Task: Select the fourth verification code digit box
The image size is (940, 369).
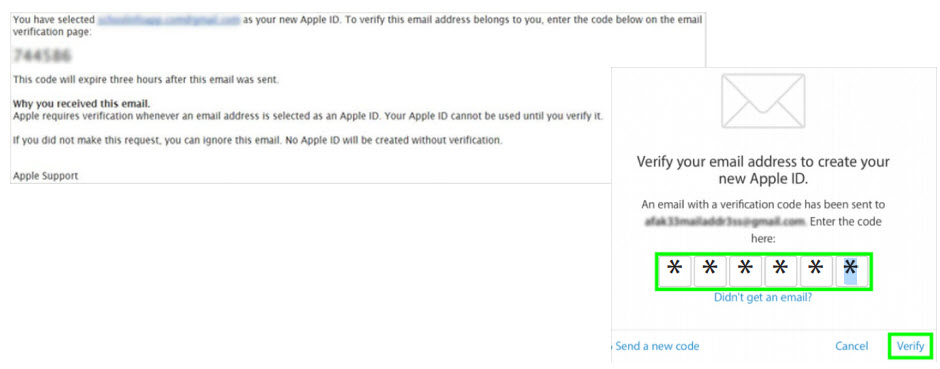Action: point(781,271)
